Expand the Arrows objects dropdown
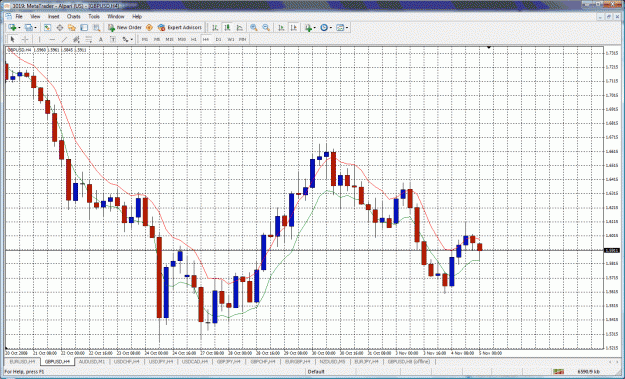Viewport: 625px width, 379px height. 132,39
